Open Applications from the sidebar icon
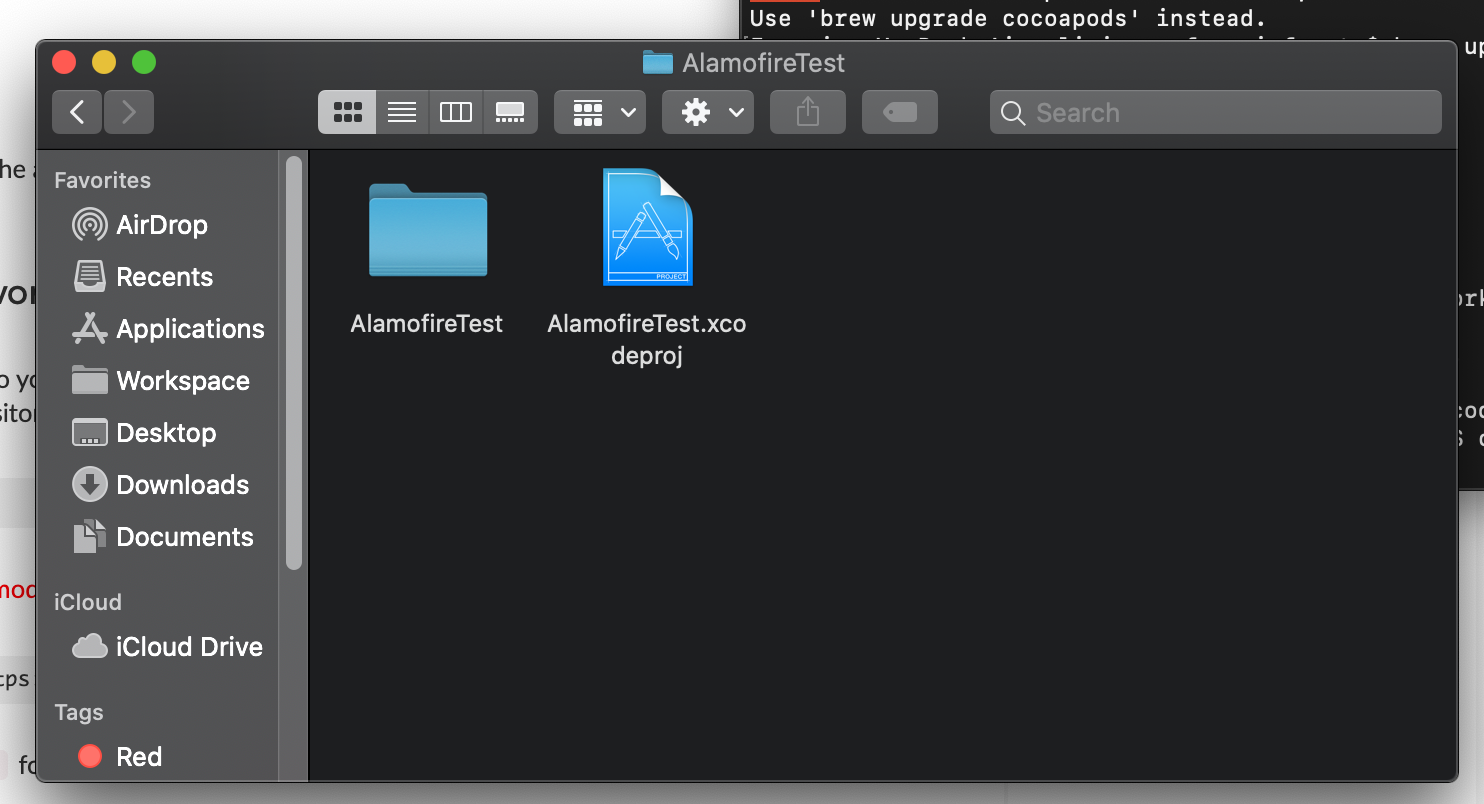The height and width of the screenshot is (804, 1484). coord(90,328)
